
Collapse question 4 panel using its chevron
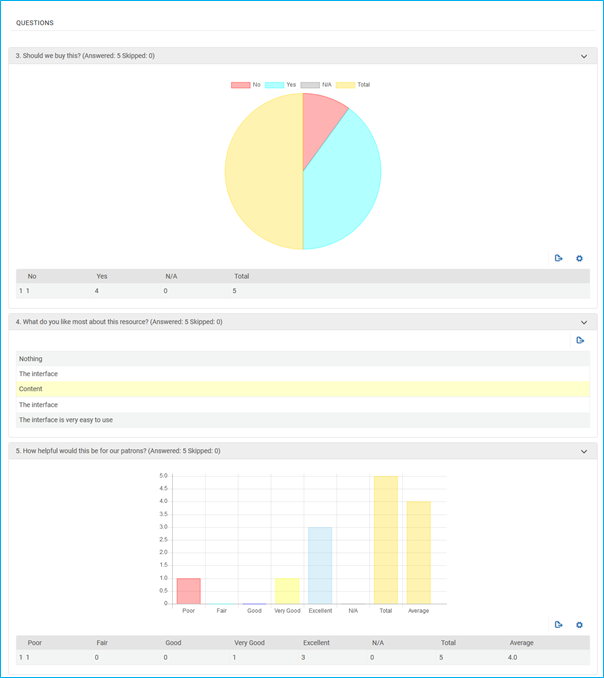coord(584,322)
